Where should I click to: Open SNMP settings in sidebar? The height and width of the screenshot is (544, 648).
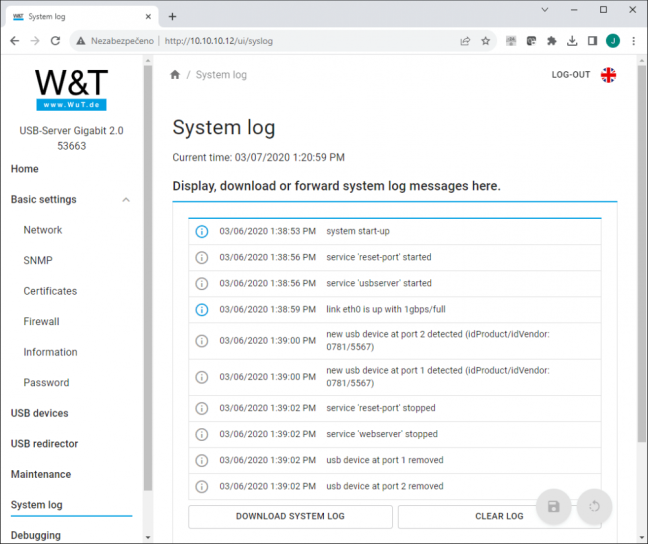tap(38, 261)
